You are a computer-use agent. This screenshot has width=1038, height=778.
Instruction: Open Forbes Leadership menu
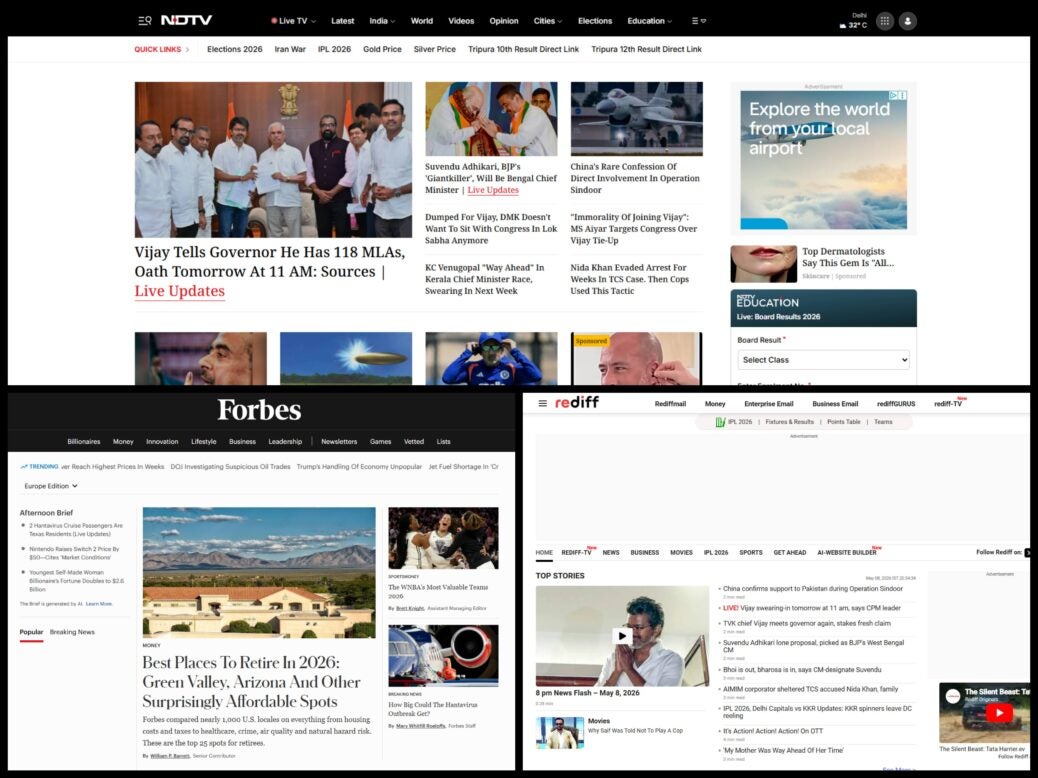tap(285, 442)
